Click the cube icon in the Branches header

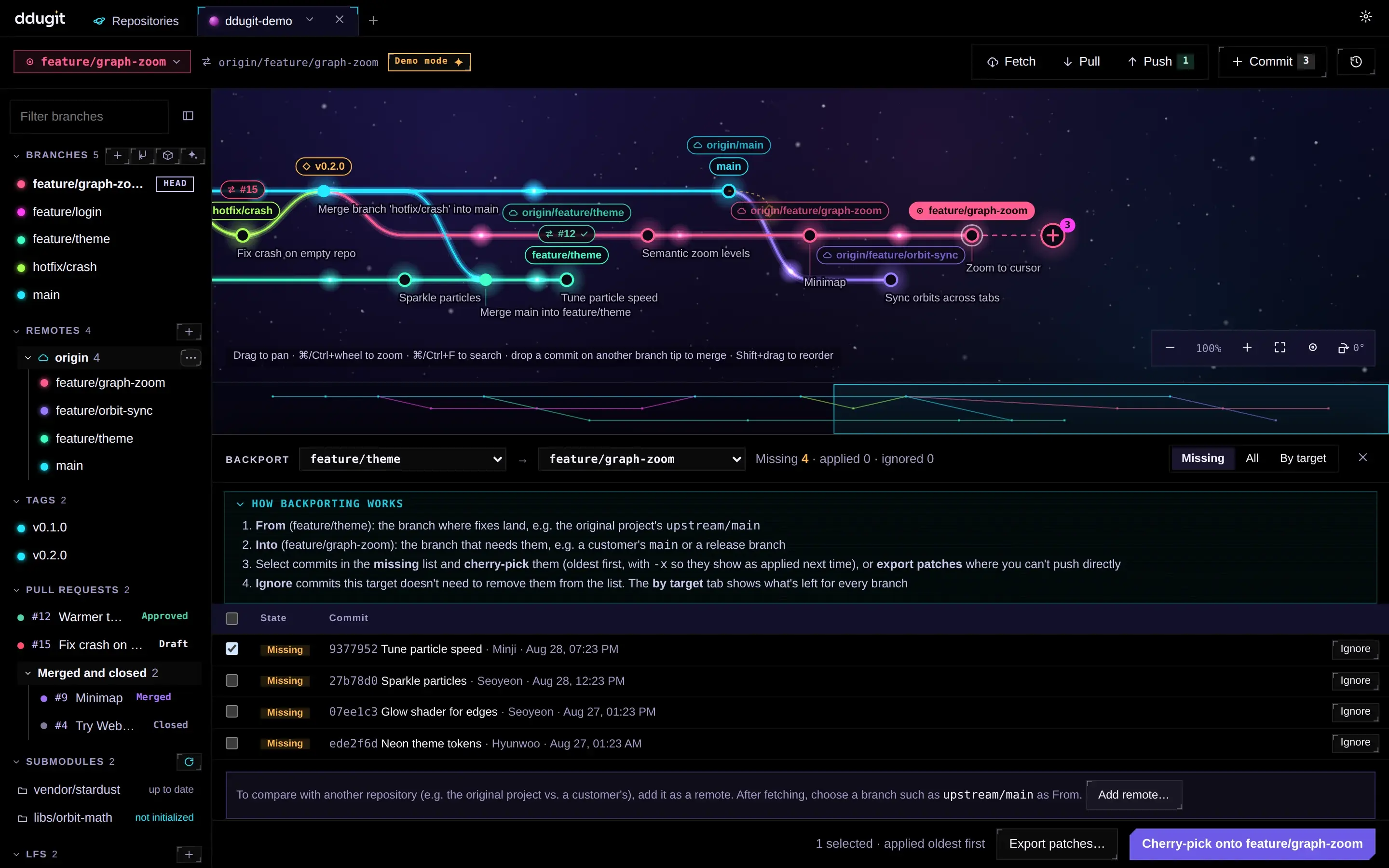(x=168, y=155)
